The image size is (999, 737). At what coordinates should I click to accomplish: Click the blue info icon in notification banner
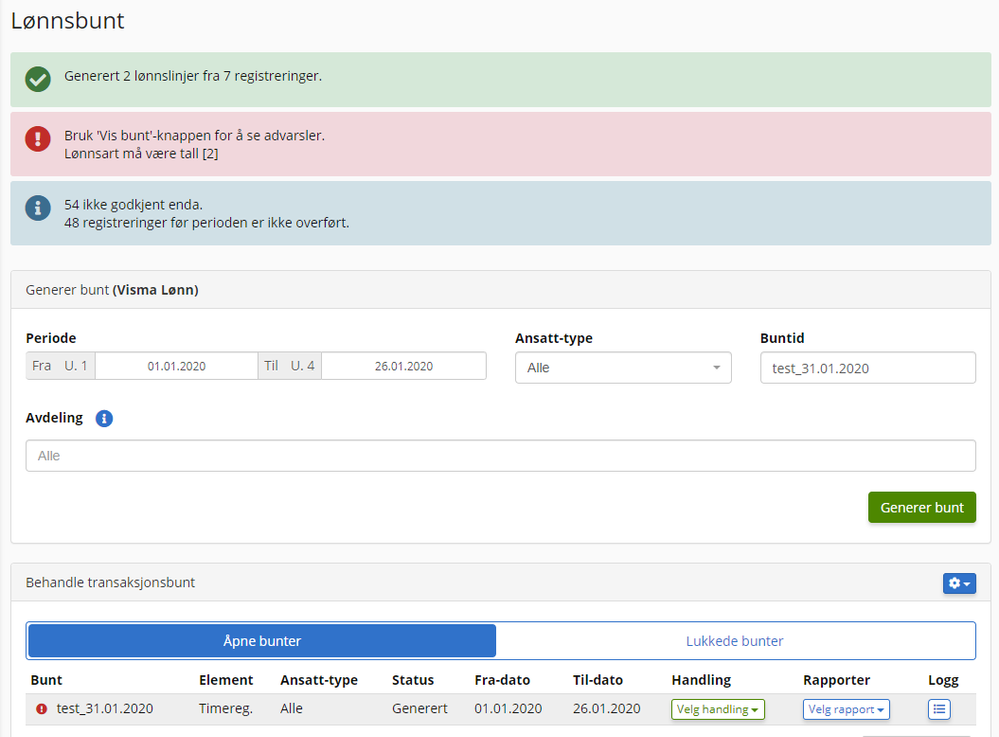(x=38, y=208)
